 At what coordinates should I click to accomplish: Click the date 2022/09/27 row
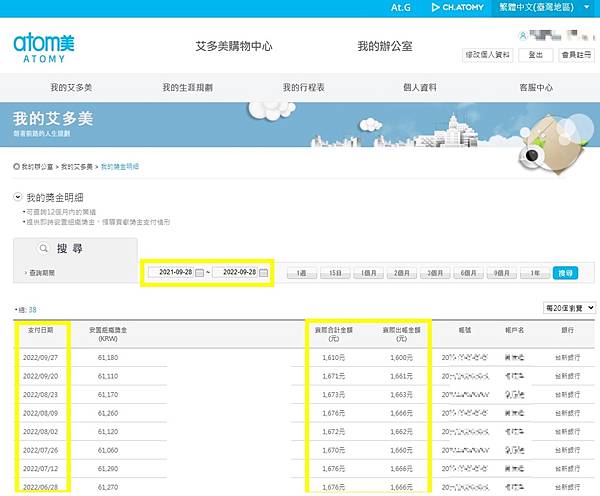pyautogui.click(x=41, y=357)
